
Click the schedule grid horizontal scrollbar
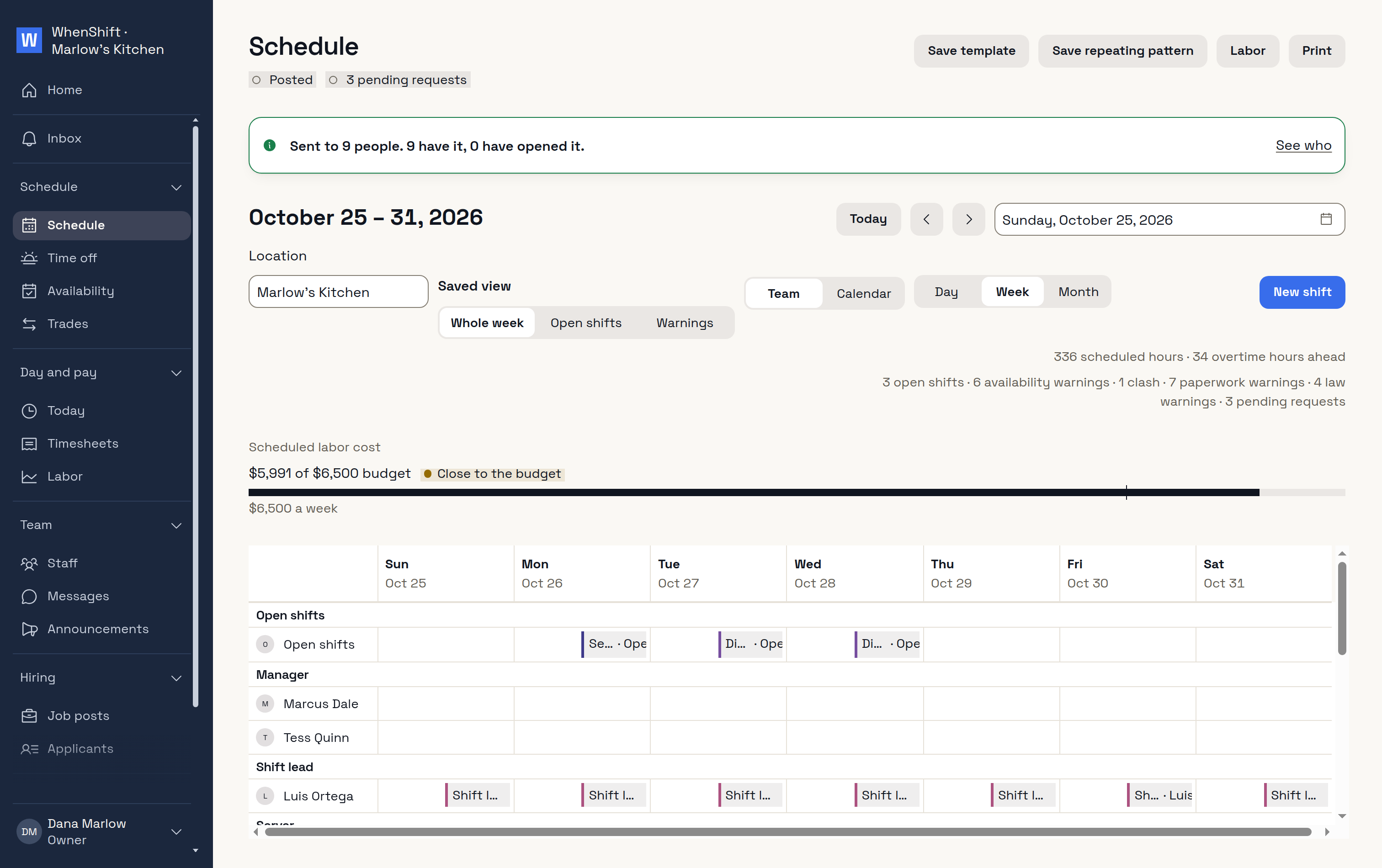tap(787, 832)
